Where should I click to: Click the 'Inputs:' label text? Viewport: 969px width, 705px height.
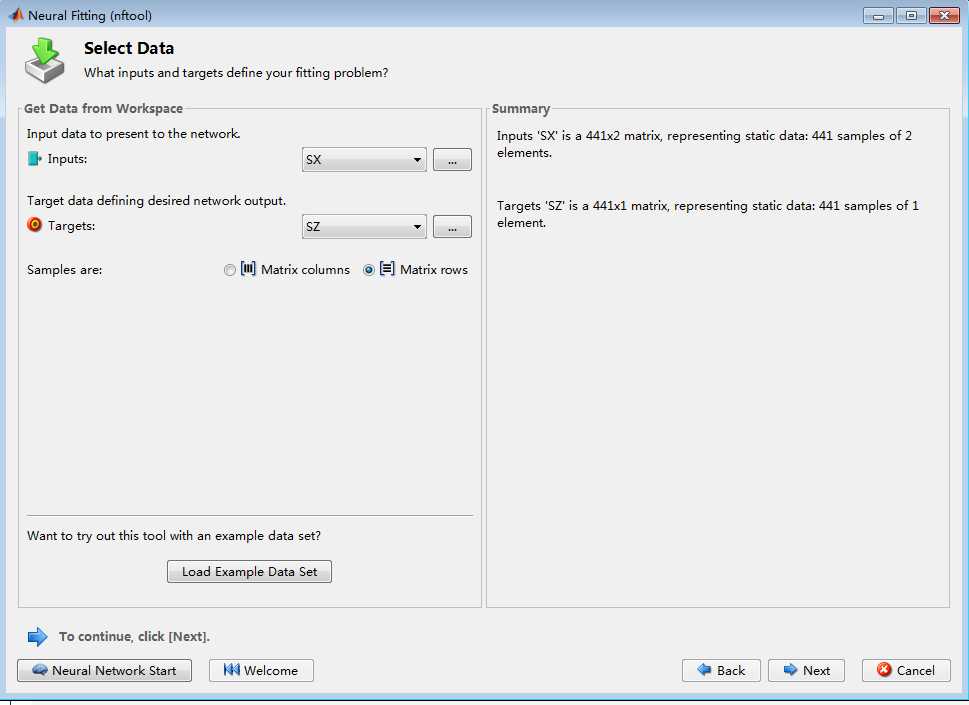(x=67, y=159)
